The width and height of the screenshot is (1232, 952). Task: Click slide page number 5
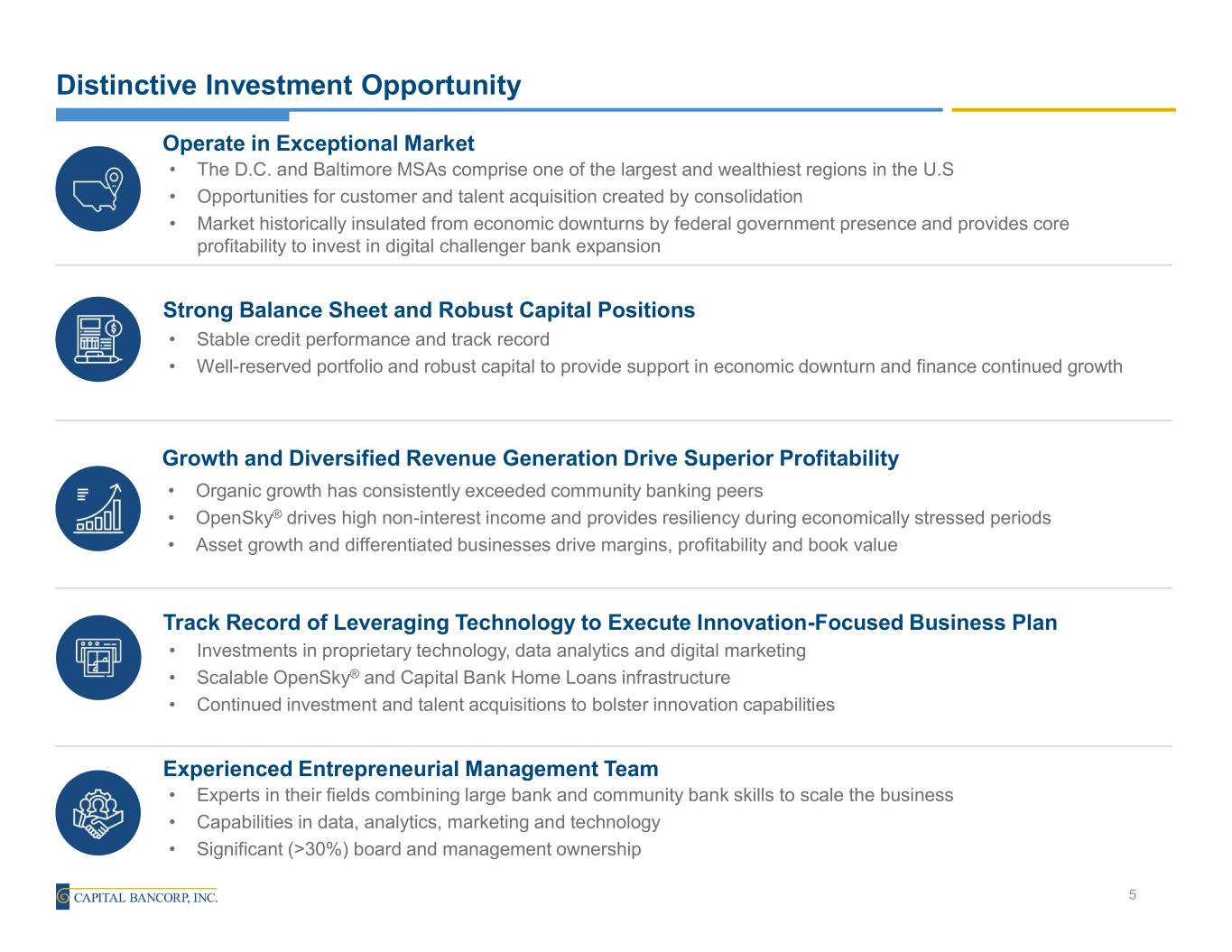pos(1132,894)
